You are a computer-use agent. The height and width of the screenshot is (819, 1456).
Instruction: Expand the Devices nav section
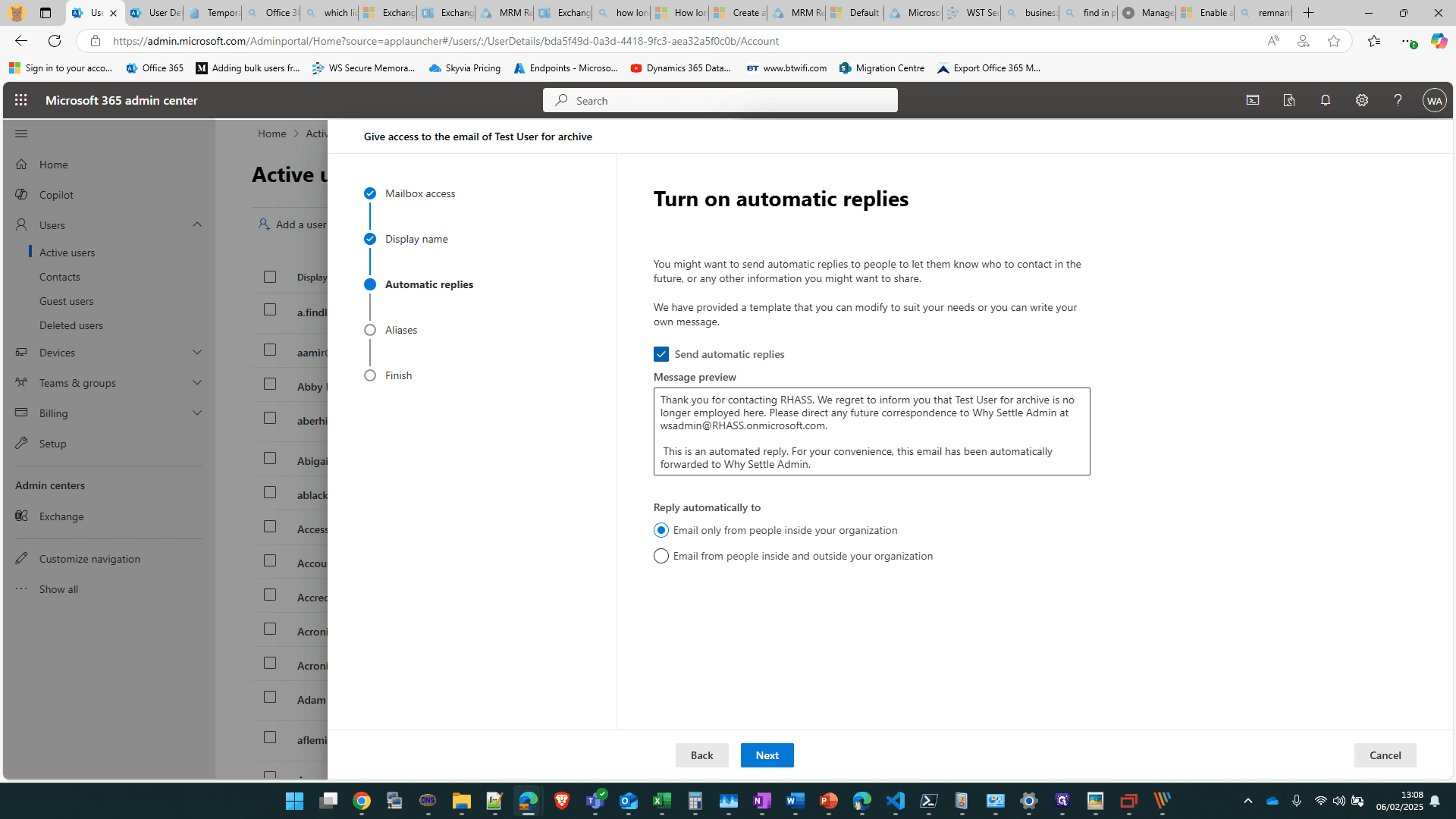197,353
